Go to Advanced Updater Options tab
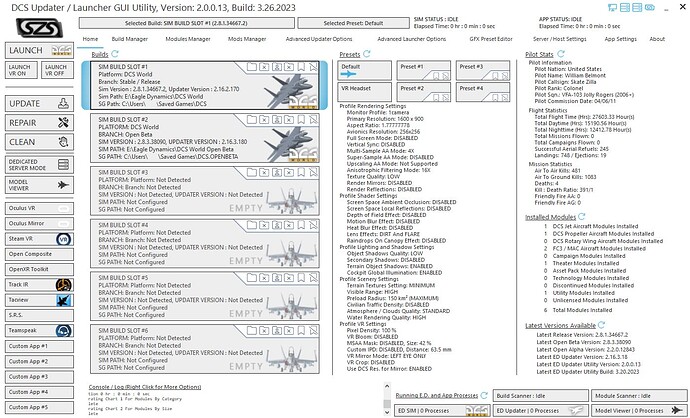The image size is (690, 418). [x=319, y=39]
